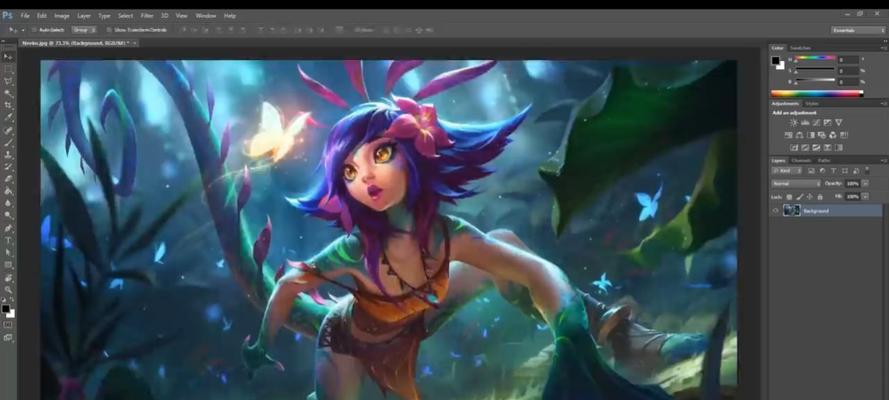Open the layer Opacity slider dropdown
Screen dimensions: 889x400
tap(865, 184)
